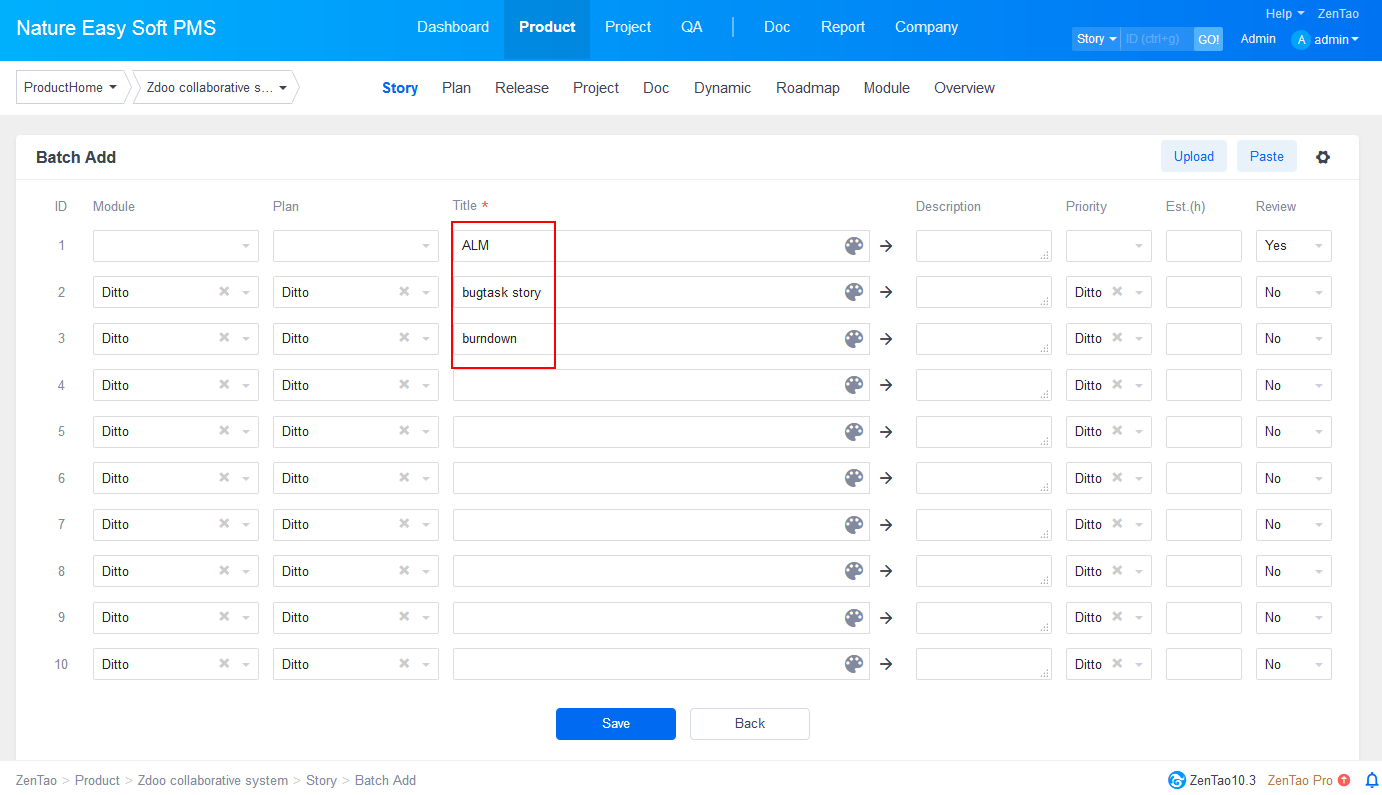1382x795 pixels.
Task: Click the admin avatar icon
Action: tap(1300, 40)
